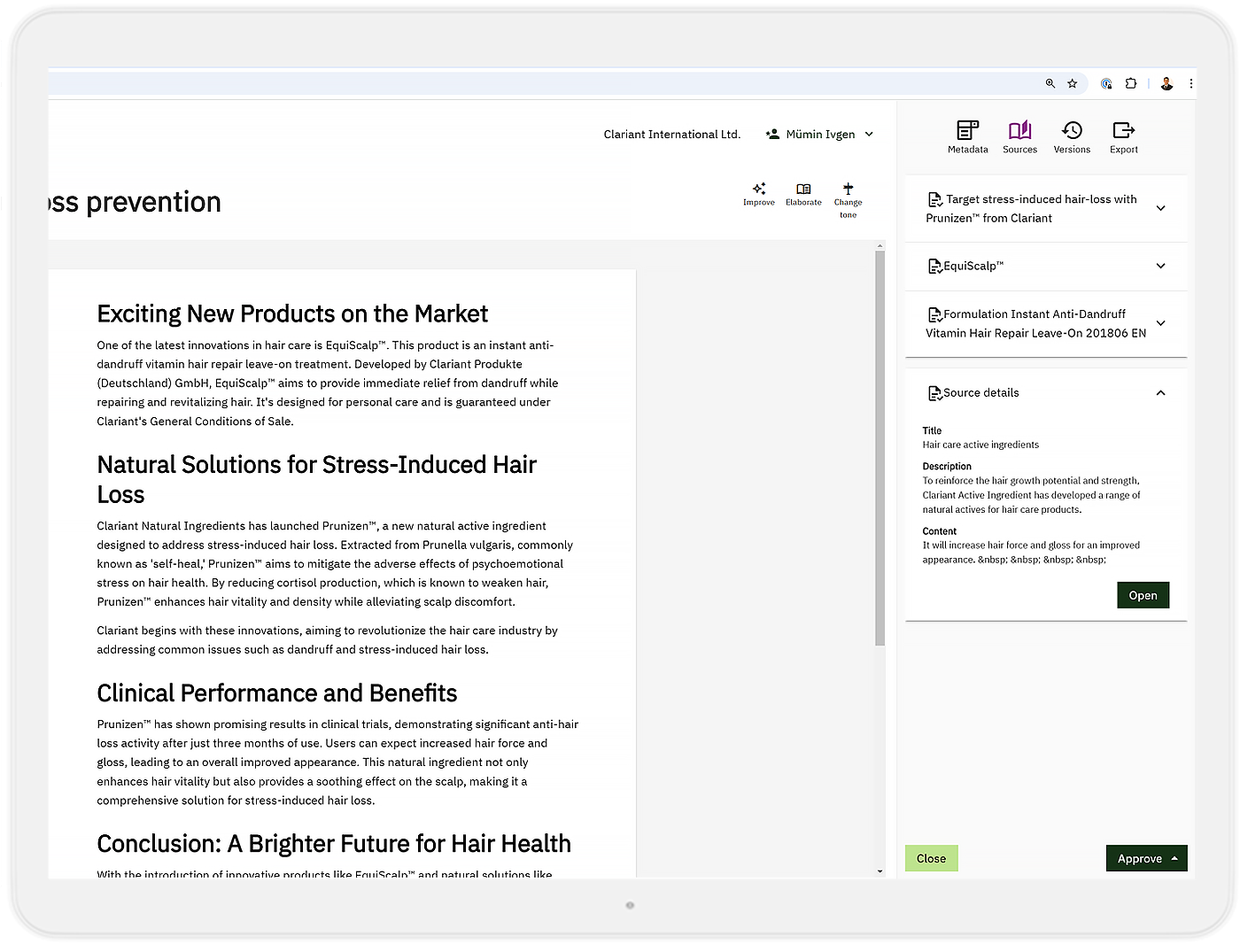Click the Improve sparkle icon
The image size is (1240, 952).
pyautogui.click(x=759, y=189)
